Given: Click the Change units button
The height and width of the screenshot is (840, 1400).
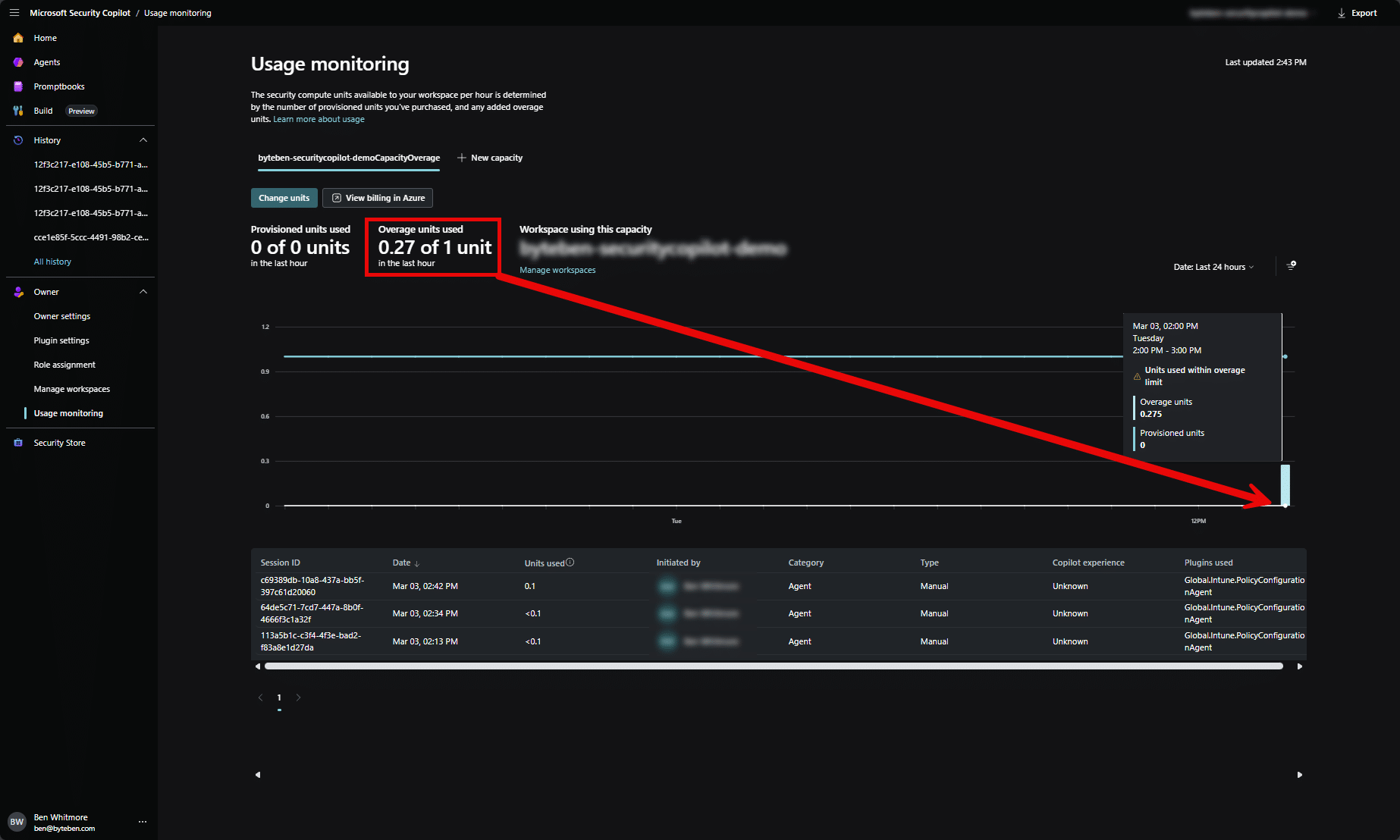Looking at the screenshot, I should (284, 198).
